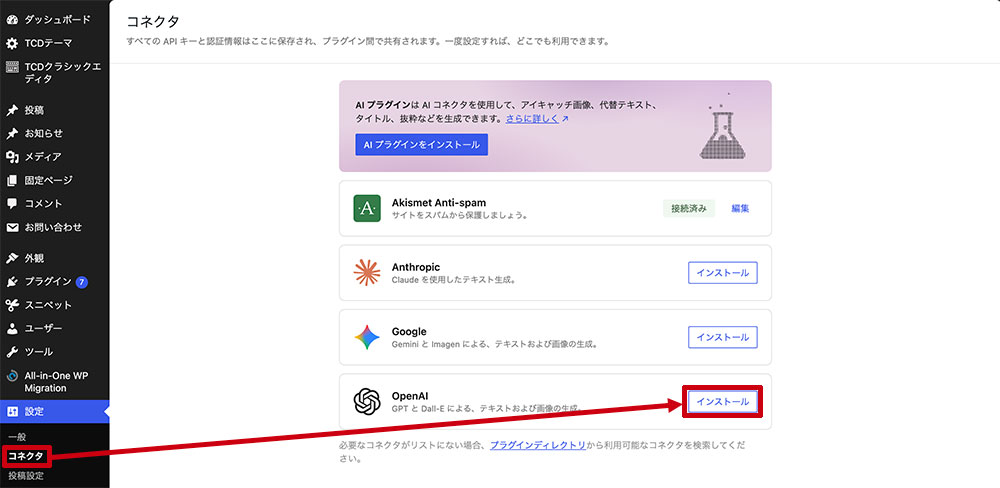The image size is (1000, 488).
Task: Click the 固定ページ pages icon
Action: click(x=11, y=181)
